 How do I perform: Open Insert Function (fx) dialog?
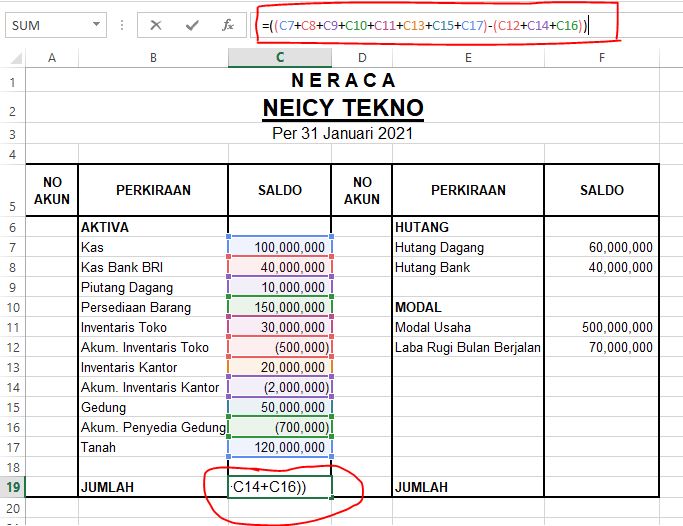tap(228, 25)
